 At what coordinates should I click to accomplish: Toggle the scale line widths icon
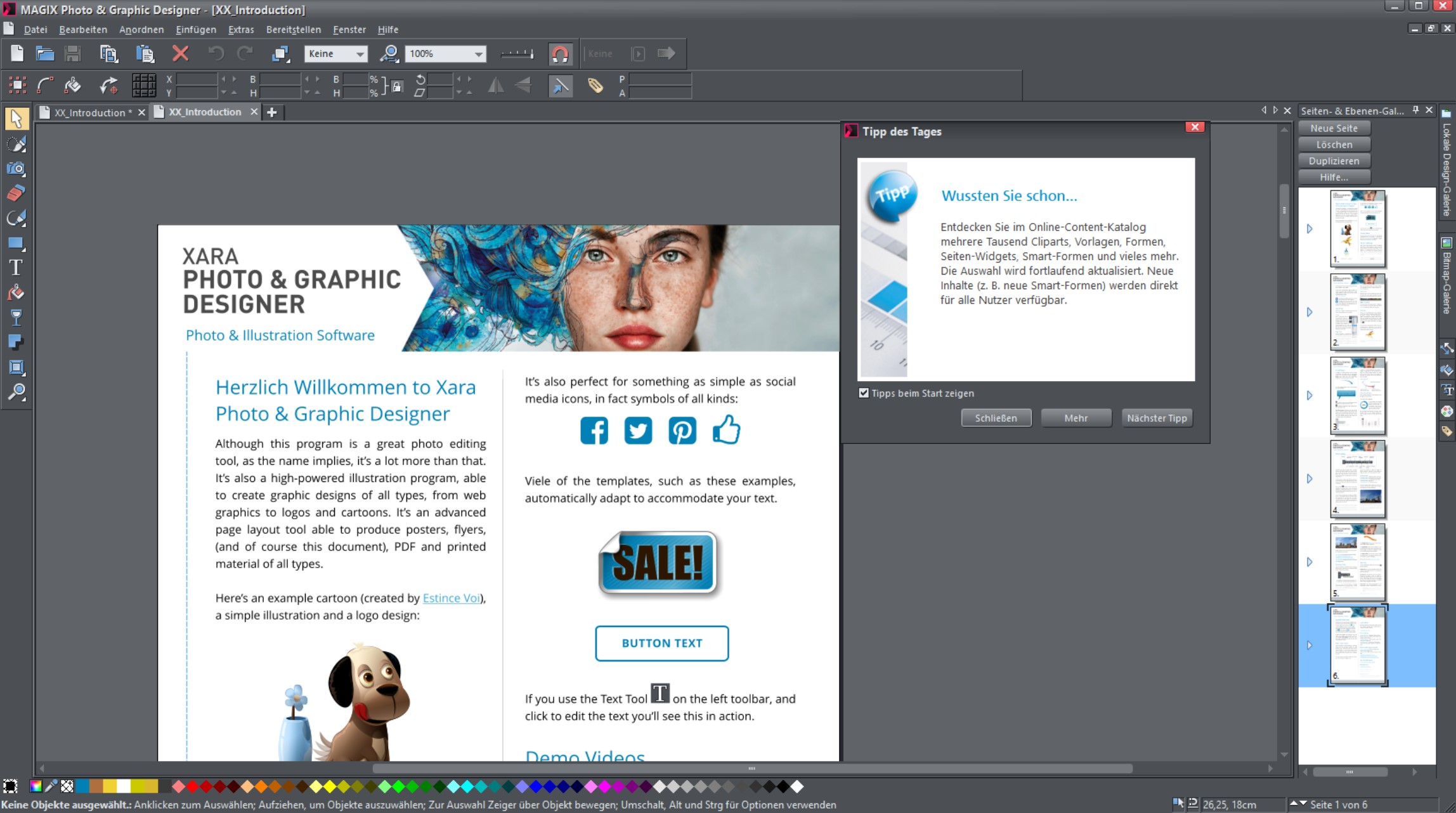click(x=561, y=85)
